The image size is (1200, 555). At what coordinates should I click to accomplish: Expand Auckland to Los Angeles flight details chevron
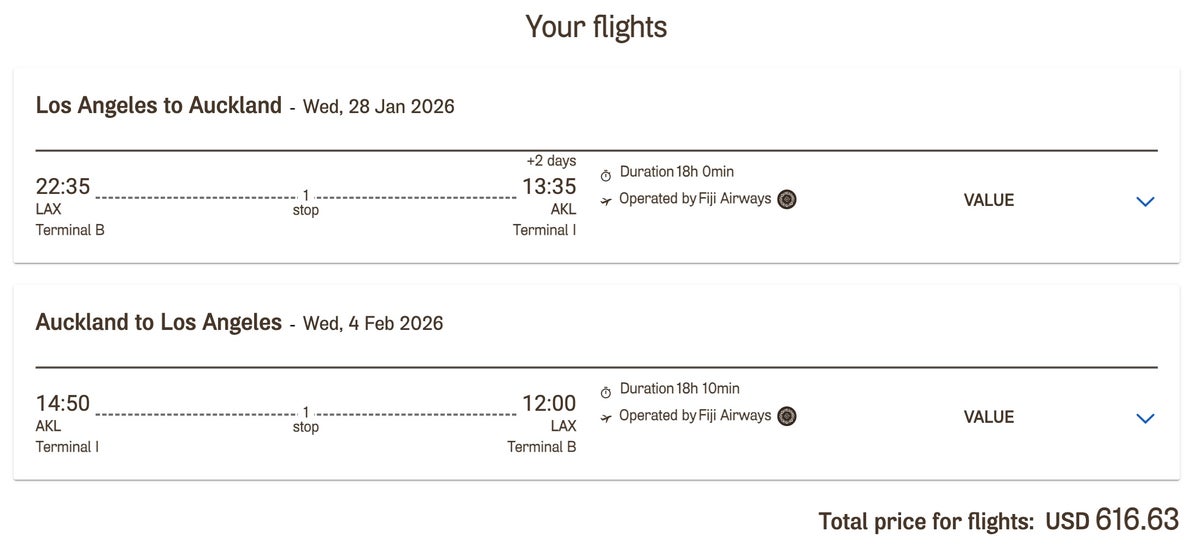[1146, 418]
